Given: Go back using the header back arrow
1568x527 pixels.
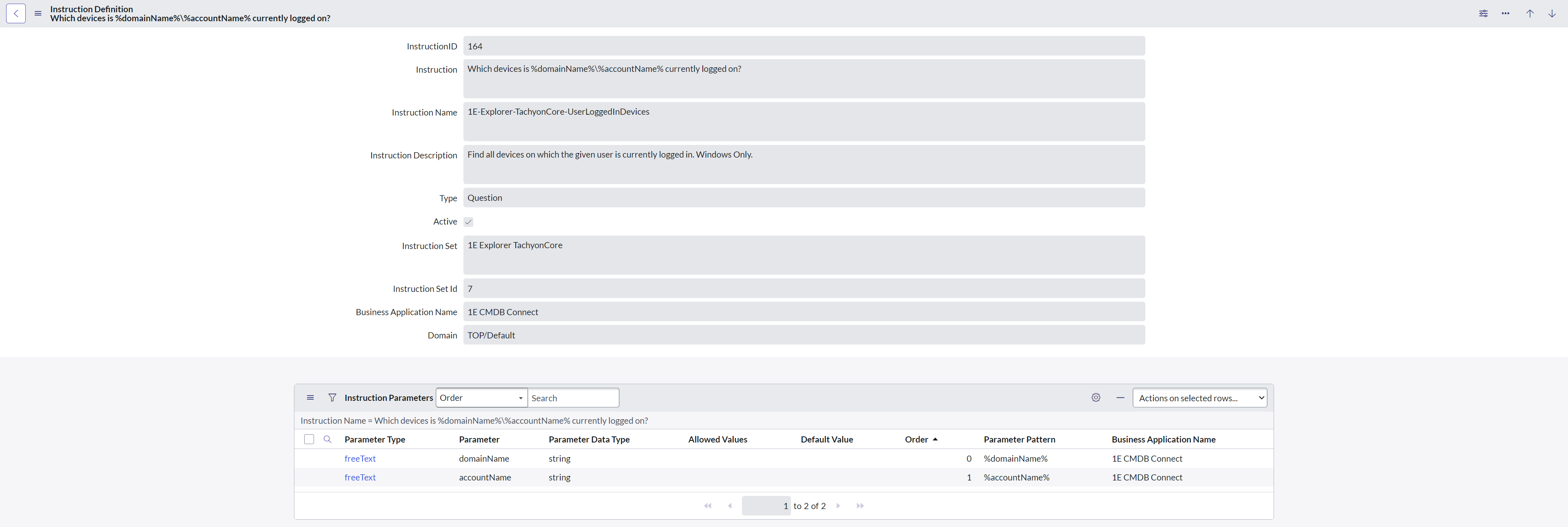Looking at the screenshot, I should point(16,13).
